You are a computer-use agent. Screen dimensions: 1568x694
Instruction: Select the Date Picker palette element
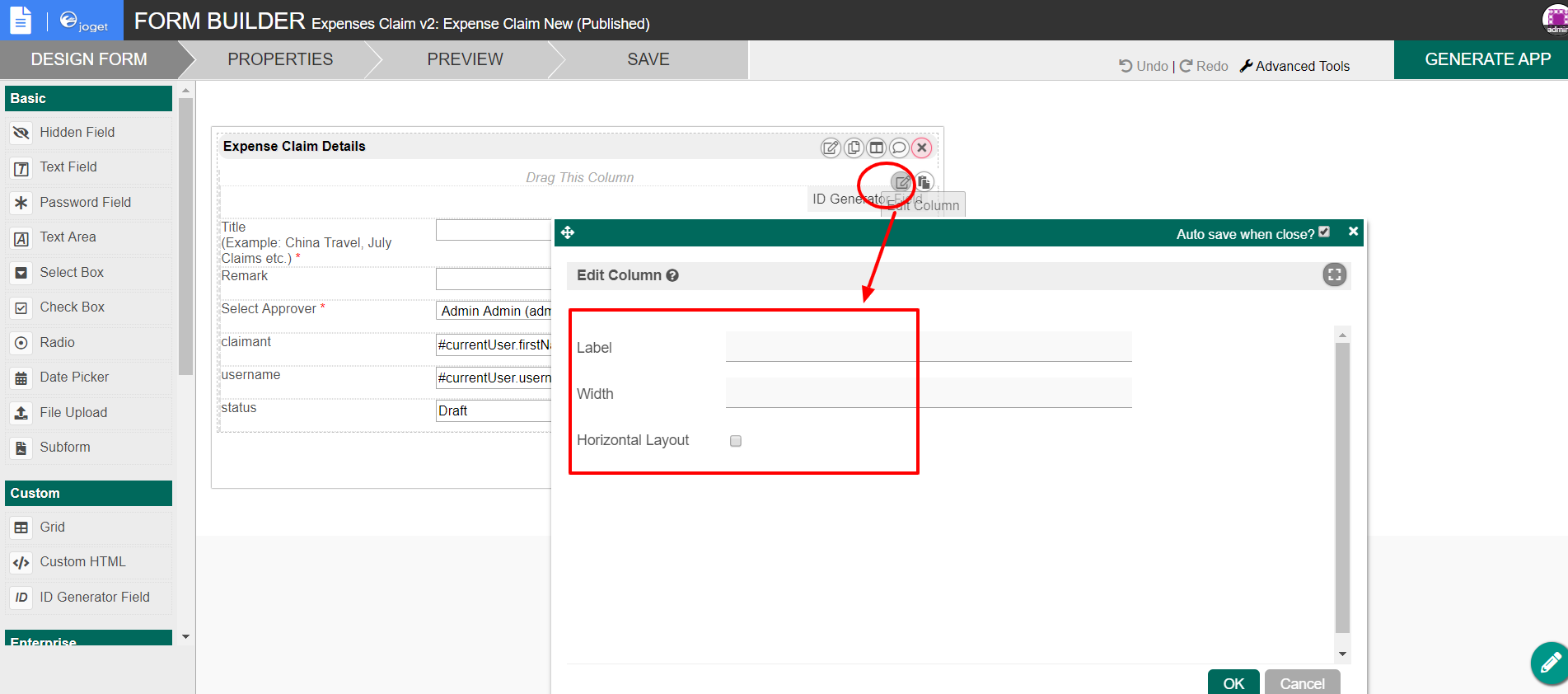(74, 377)
